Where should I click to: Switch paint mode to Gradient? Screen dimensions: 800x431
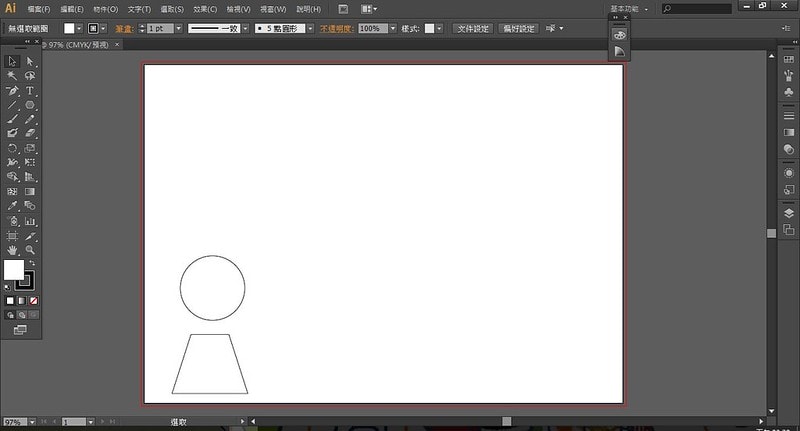pyautogui.click(x=22, y=300)
